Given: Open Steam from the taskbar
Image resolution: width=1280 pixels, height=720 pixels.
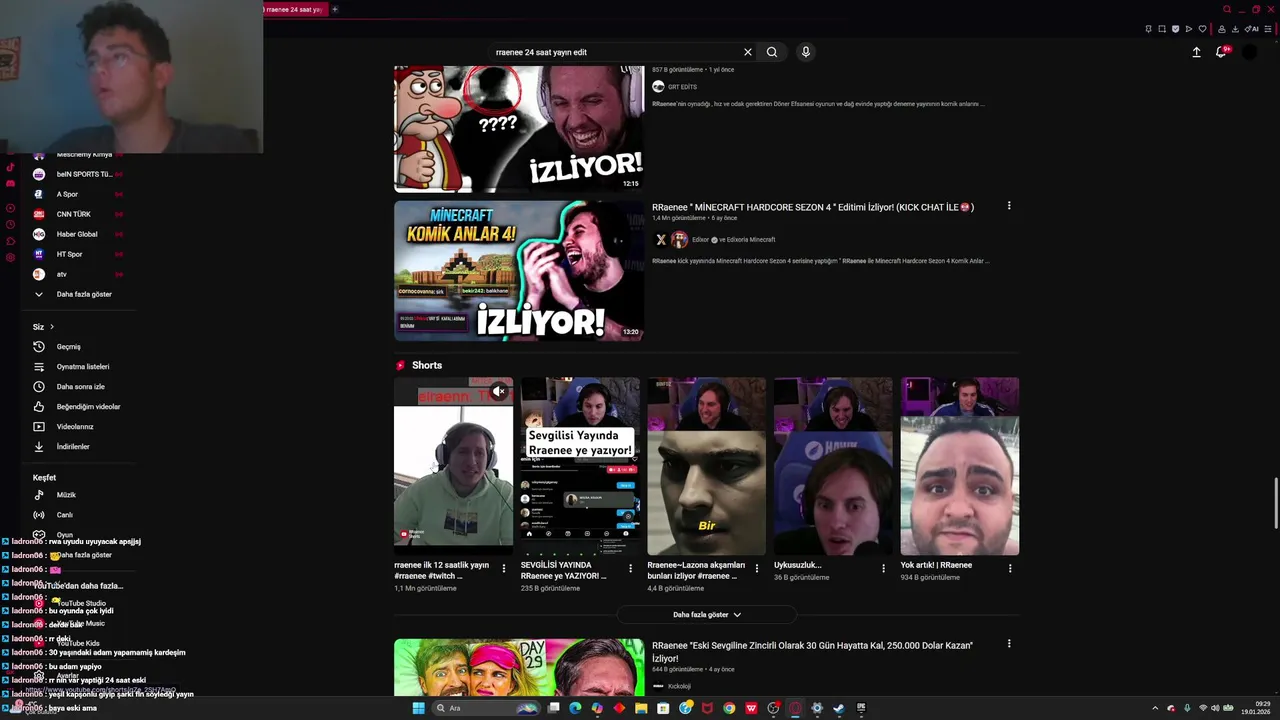Looking at the screenshot, I should click(838, 708).
